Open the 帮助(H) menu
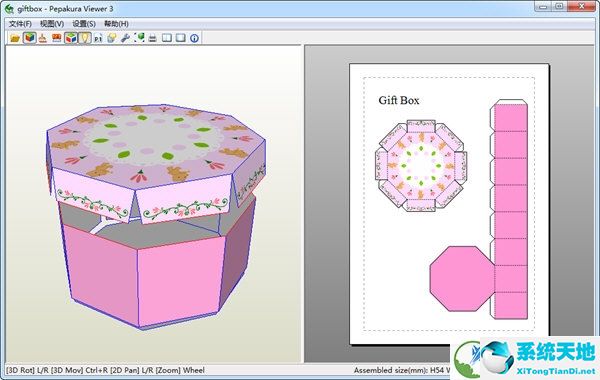Image resolution: width=600 pixels, height=380 pixels. coord(116,24)
